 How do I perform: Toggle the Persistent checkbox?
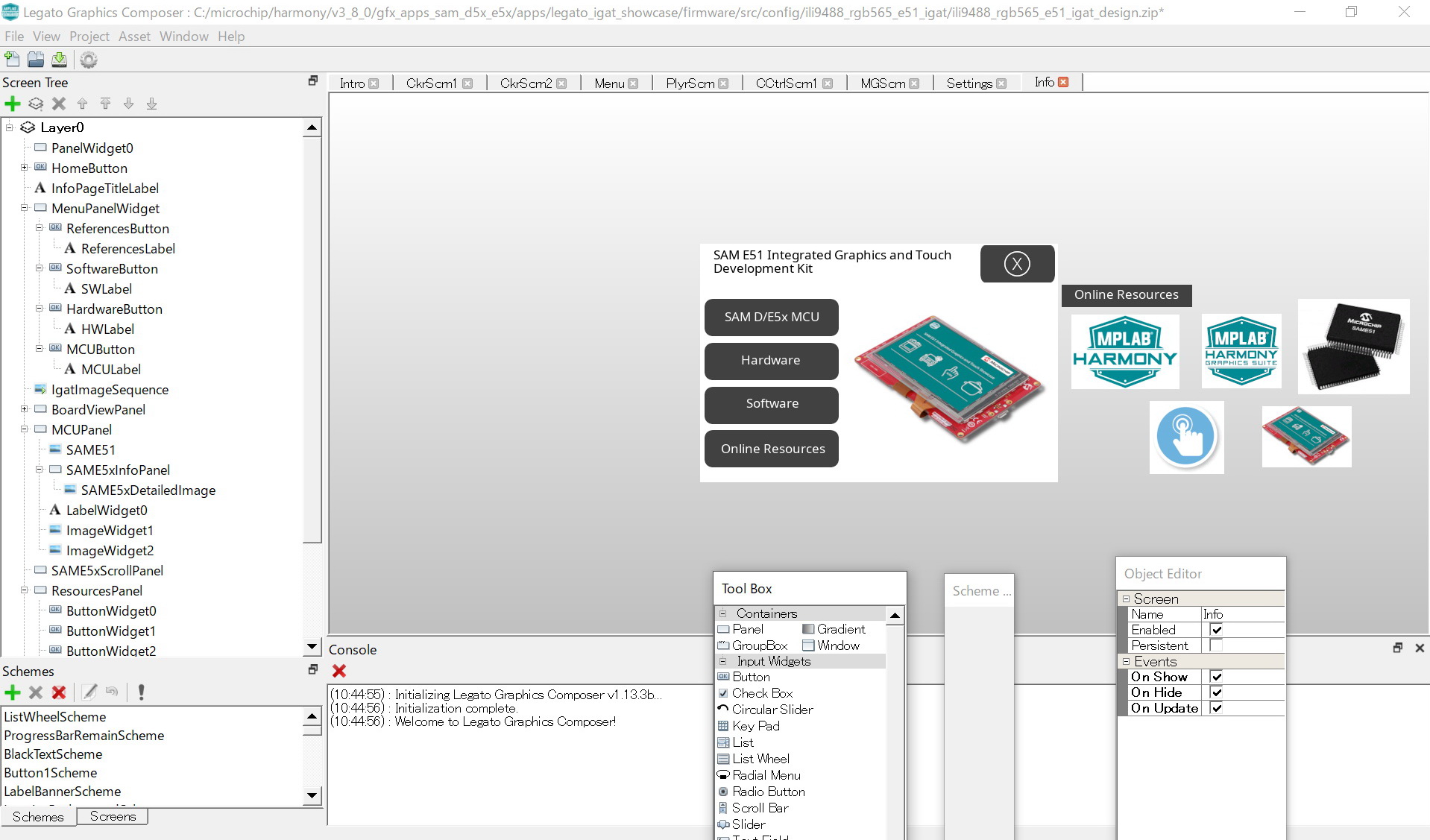[1216, 645]
